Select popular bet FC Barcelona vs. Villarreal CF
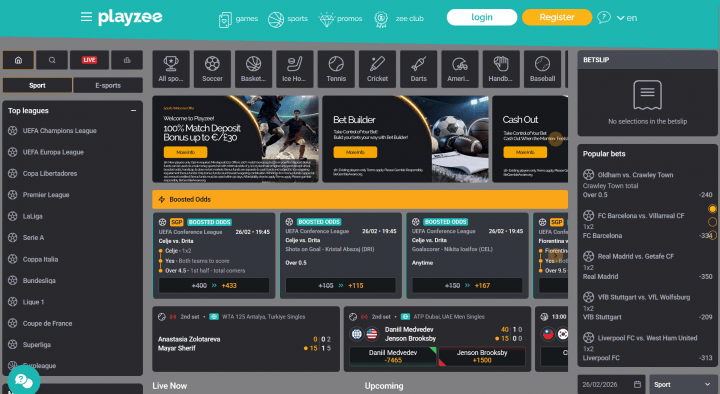The width and height of the screenshot is (720, 394). pyautogui.click(x=647, y=225)
